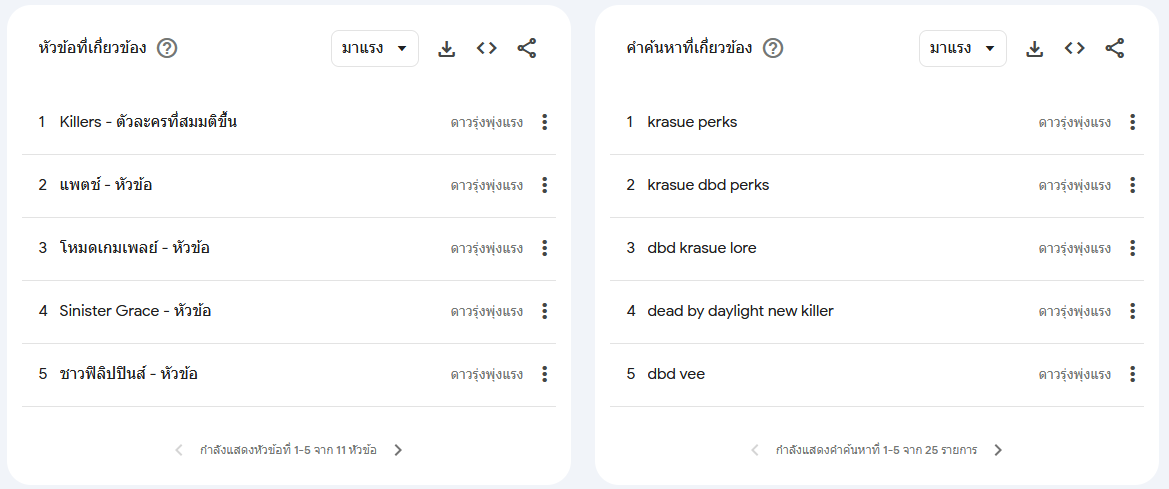This screenshot has width=1169, height=489.
Task: Expand มาแรง dropdown in related queries
Action: [x=962, y=48]
